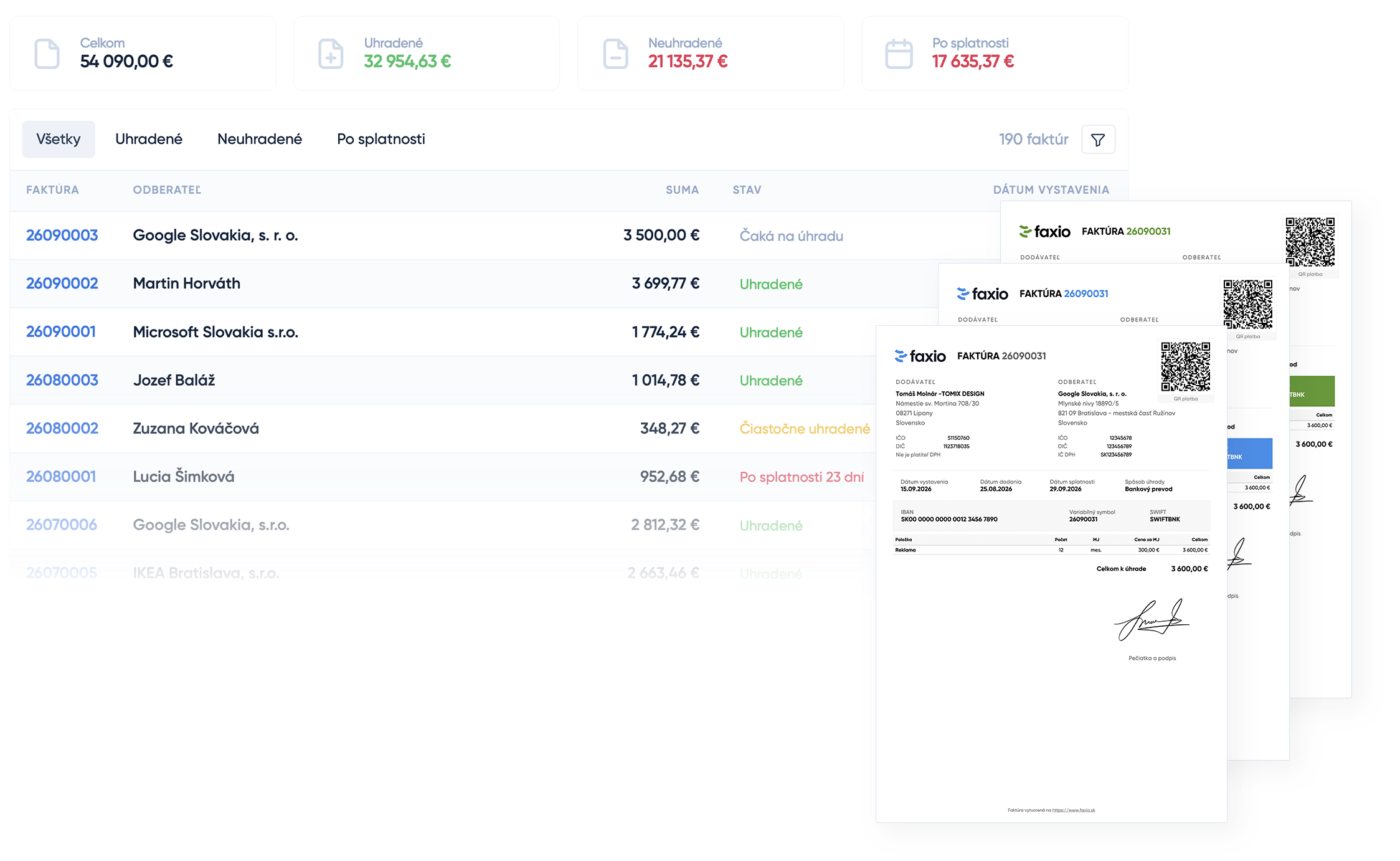Follow the www.faxio.sk link on invoice footer
This screenshot has height=861, width=1400.
1074,810
